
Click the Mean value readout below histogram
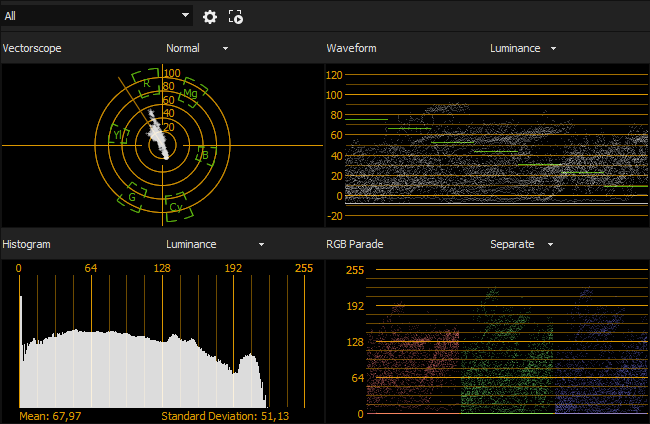pos(50,415)
